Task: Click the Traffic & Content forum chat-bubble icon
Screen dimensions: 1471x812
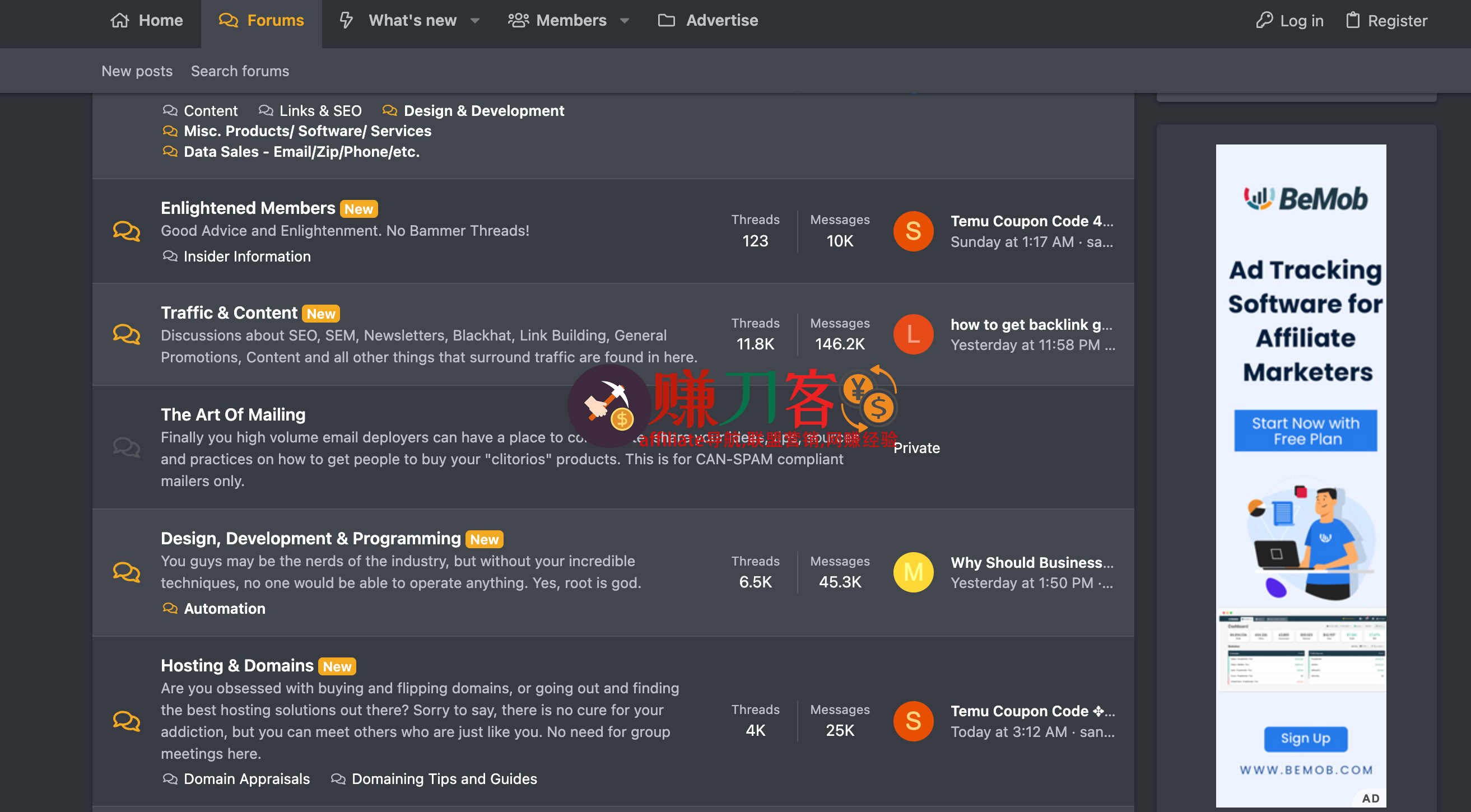Action: pos(126,334)
